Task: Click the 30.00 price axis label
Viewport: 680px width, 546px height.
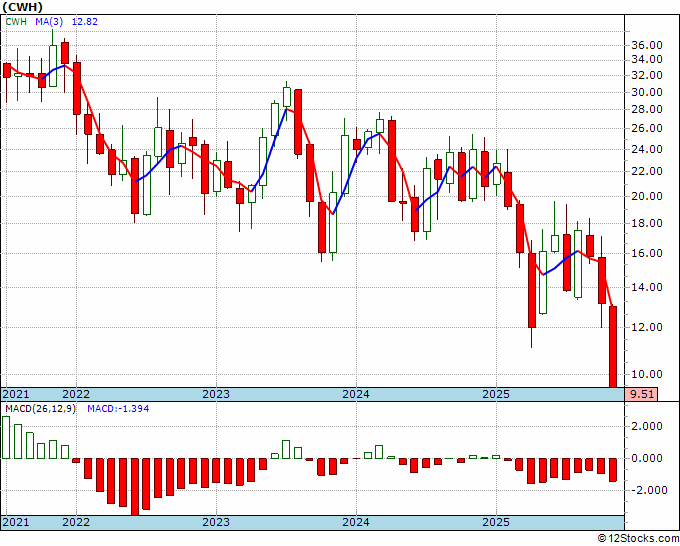Action: (x=647, y=92)
